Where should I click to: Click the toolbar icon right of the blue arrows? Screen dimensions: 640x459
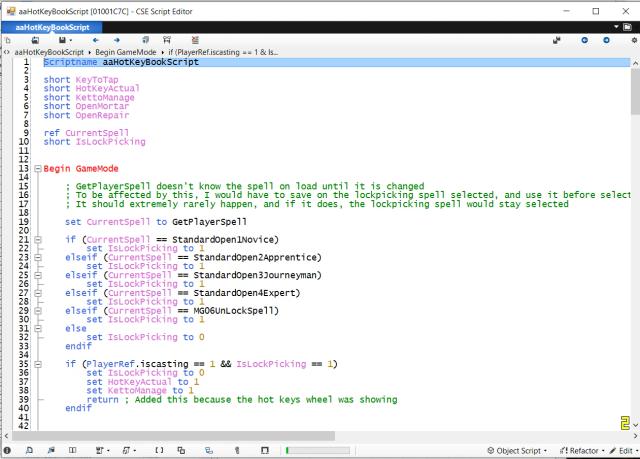(x=145, y=40)
